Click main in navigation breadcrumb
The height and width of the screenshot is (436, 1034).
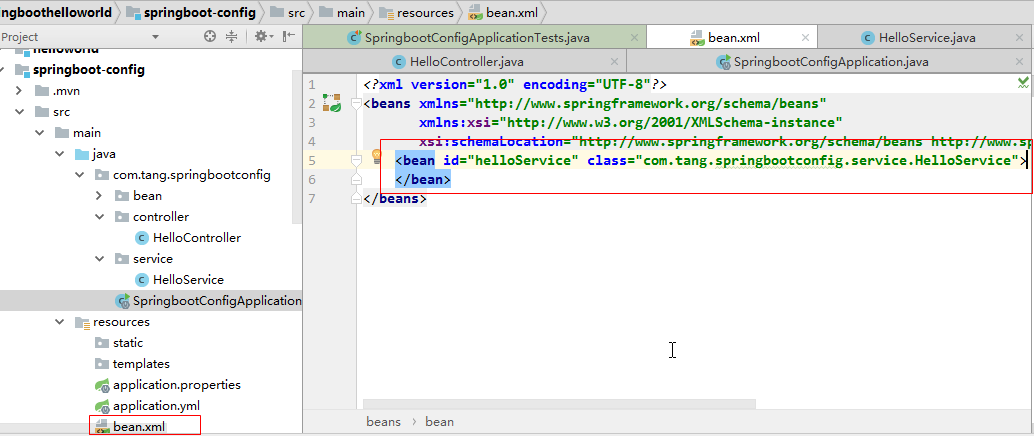point(342,13)
